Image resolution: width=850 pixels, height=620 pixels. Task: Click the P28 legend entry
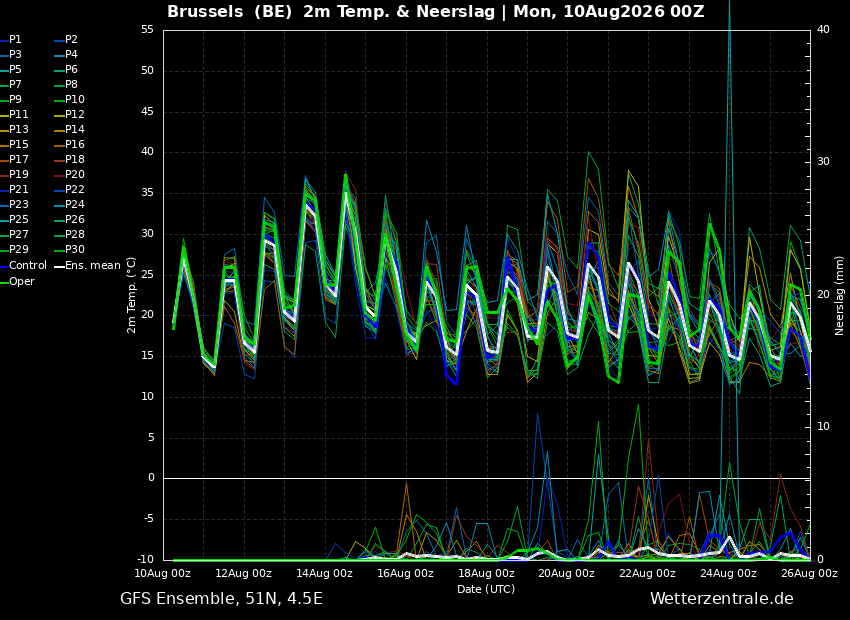(70, 235)
